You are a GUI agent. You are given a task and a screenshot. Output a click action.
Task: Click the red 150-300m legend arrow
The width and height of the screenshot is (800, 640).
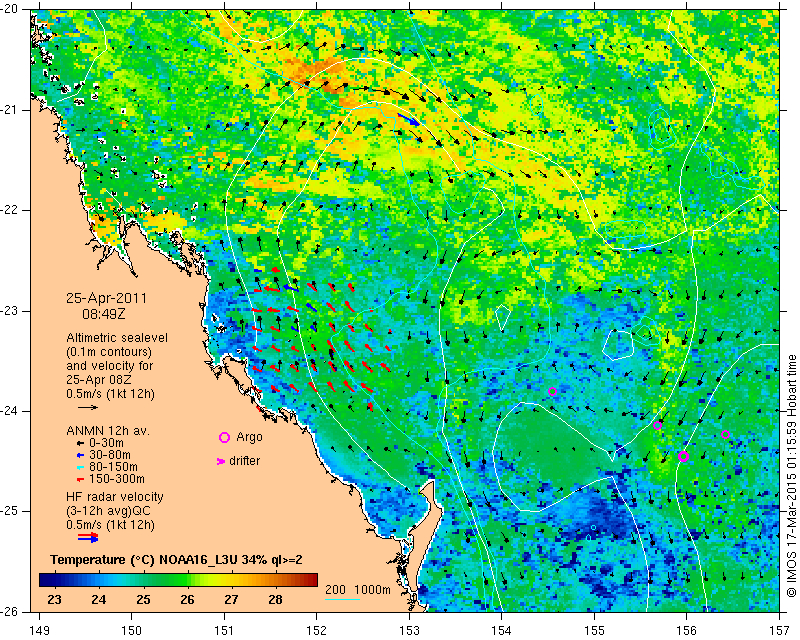point(80,479)
